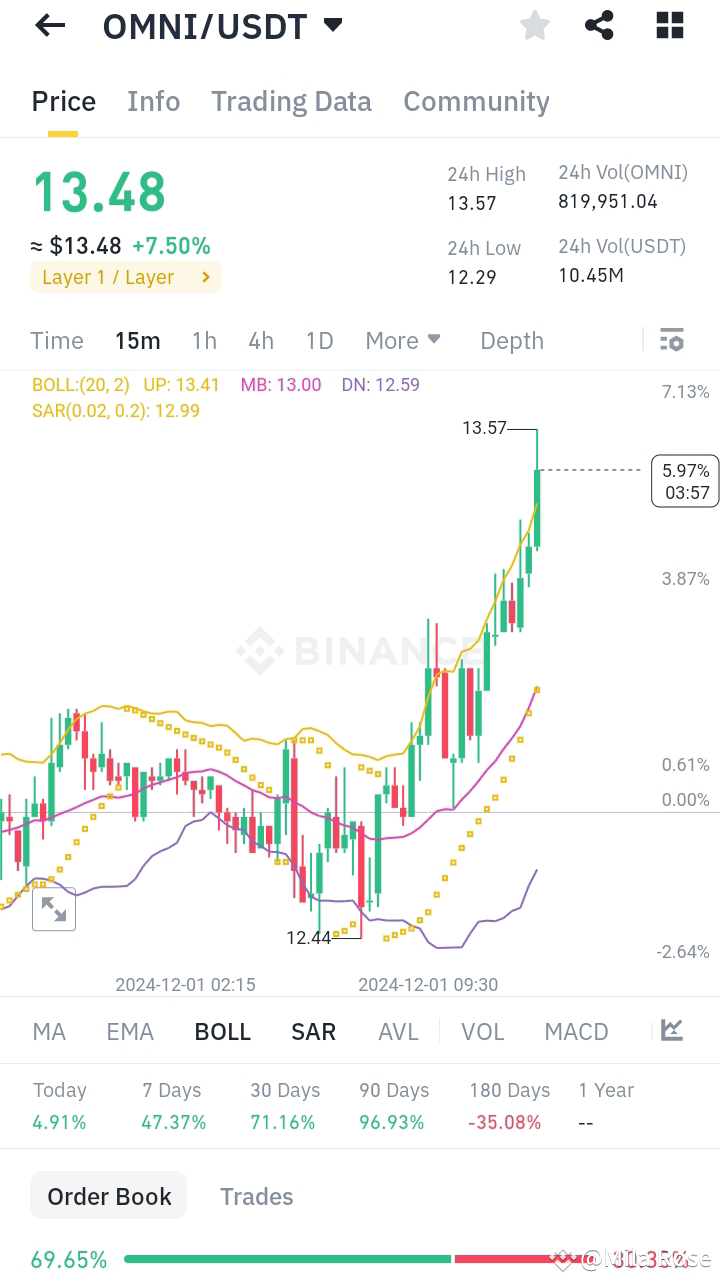Switch to the 1h interval

pyautogui.click(x=204, y=341)
